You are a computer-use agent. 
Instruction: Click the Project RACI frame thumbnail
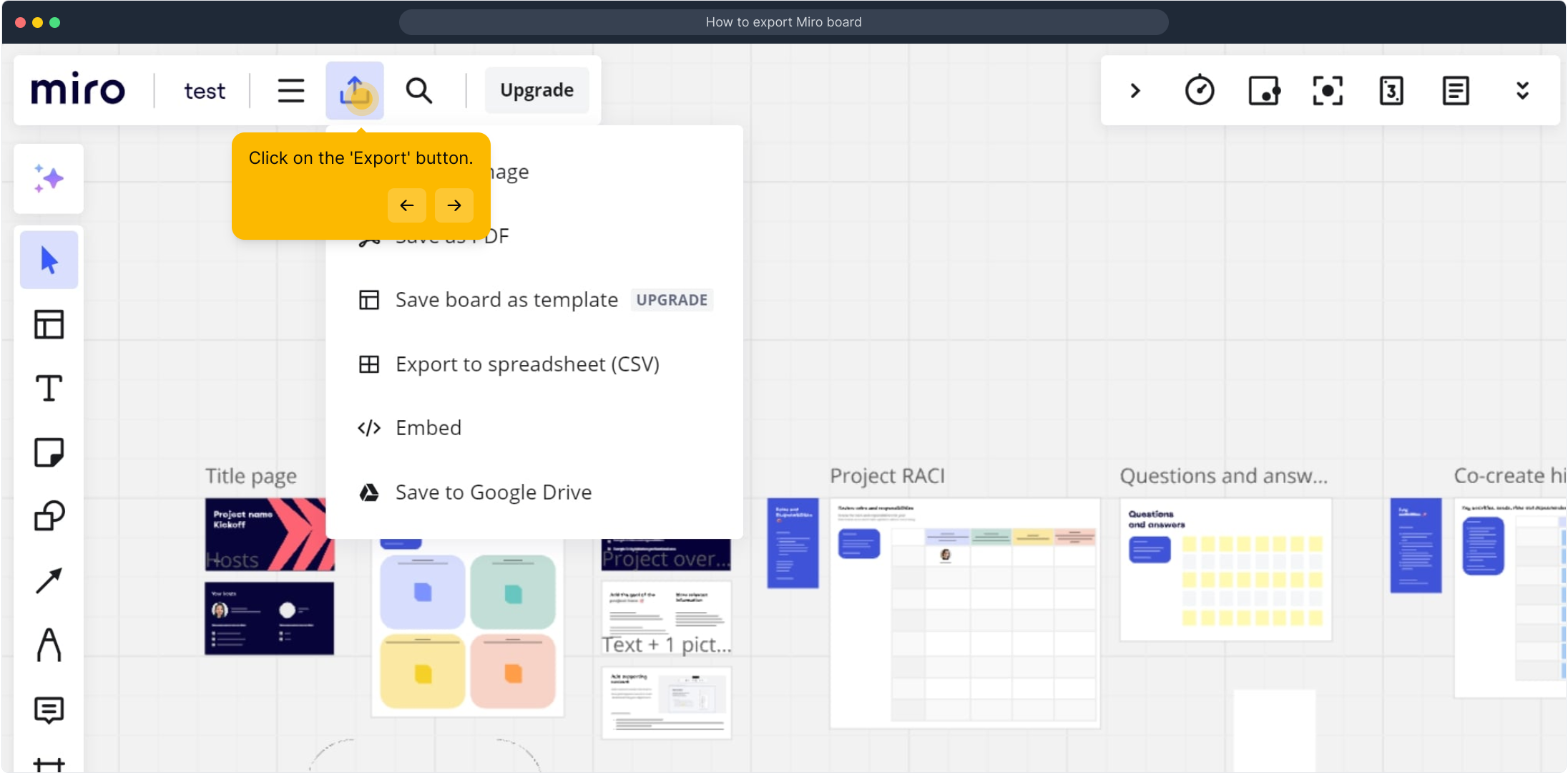tap(964, 613)
